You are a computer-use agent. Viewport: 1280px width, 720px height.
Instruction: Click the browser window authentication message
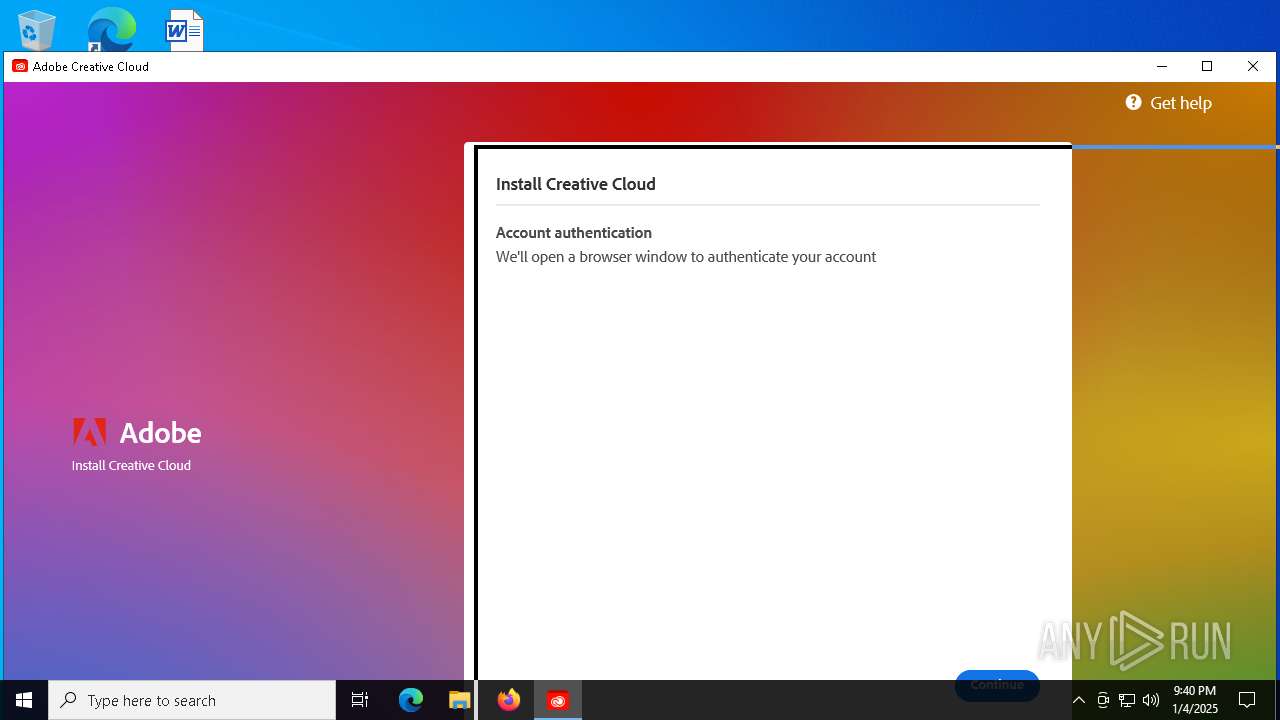click(686, 257)
